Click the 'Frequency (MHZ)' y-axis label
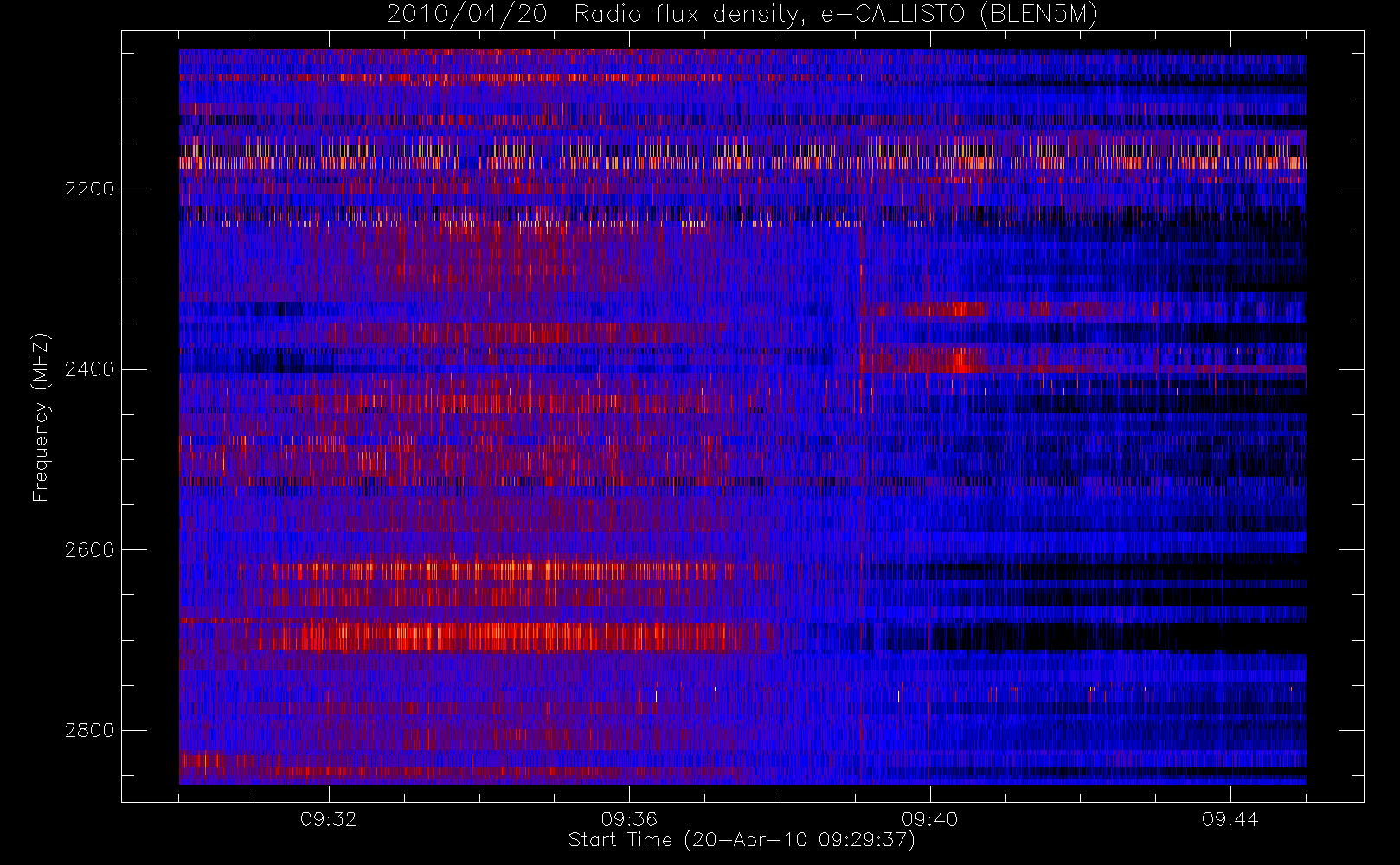 point(41,417)
